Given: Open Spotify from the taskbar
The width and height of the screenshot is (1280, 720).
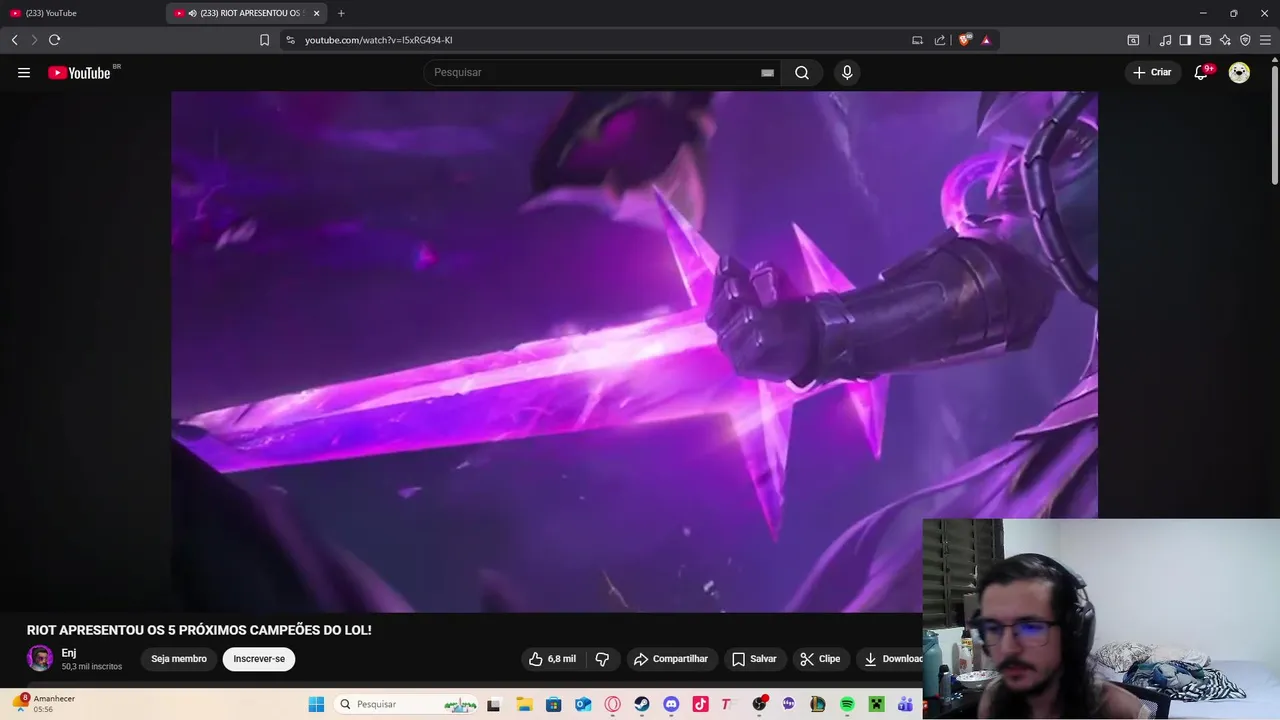Looking at the screenshot, I should tap(847, 704).
